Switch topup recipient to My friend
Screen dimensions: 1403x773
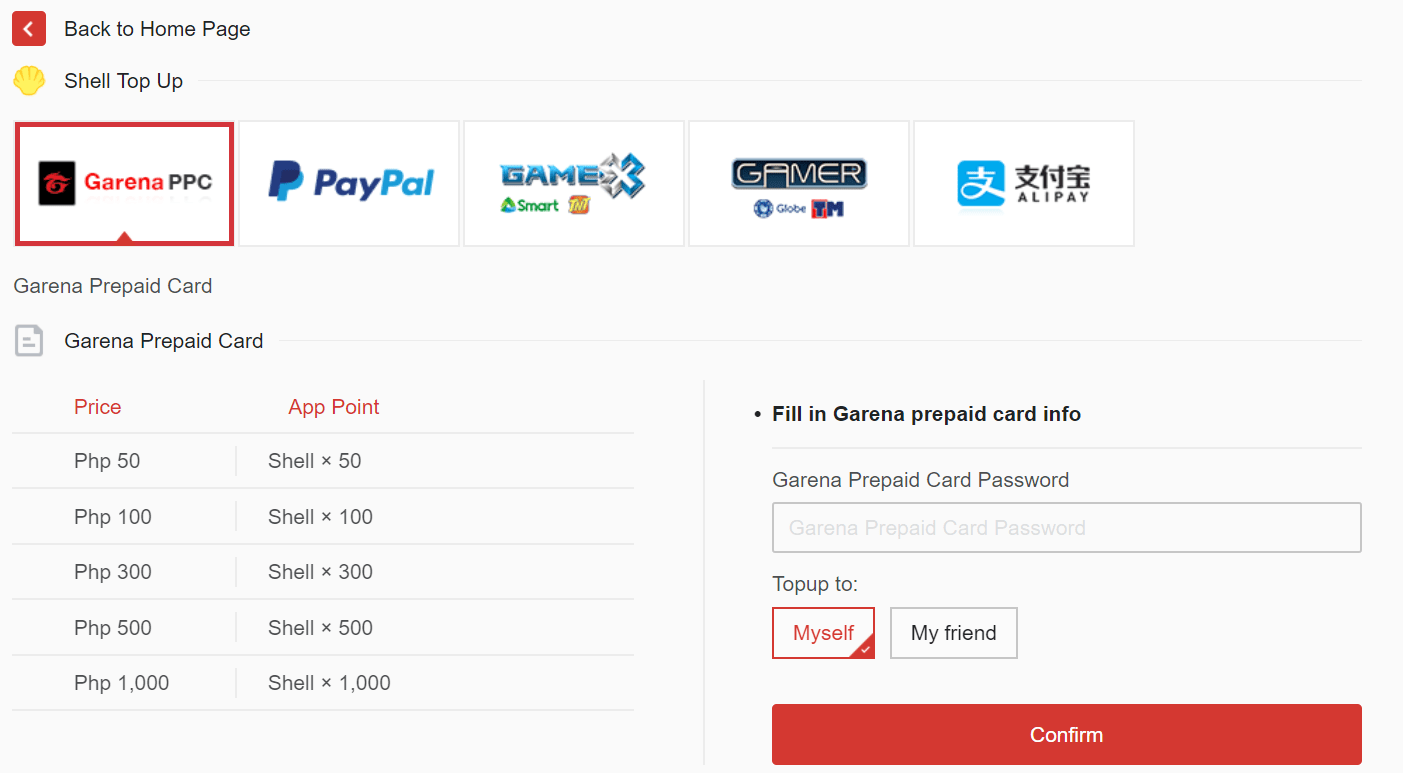tap(953, 633)
